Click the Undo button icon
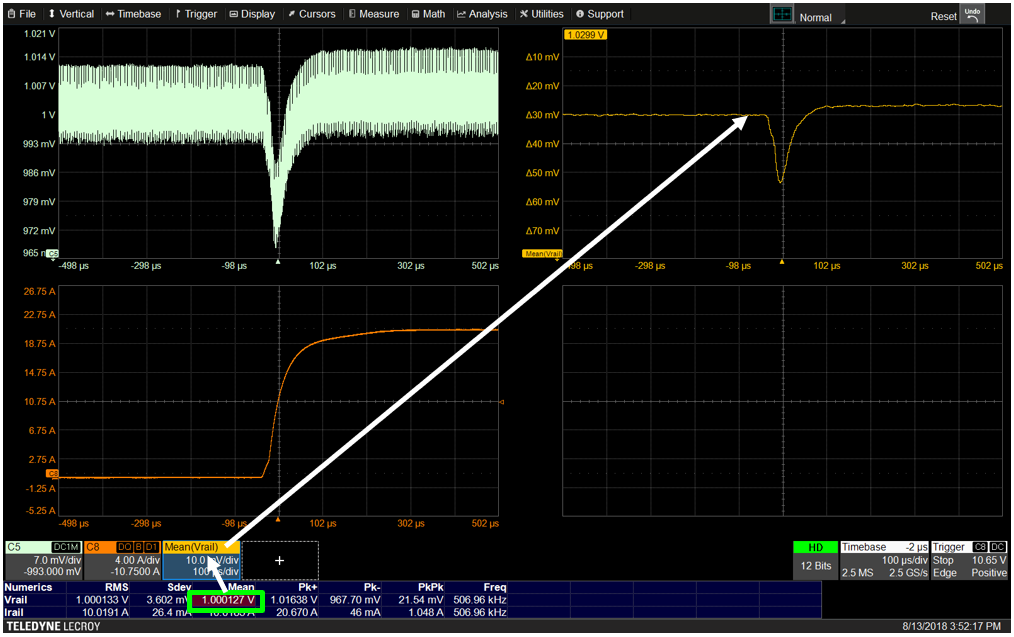1014x637 pixels. tap(972, 15)
